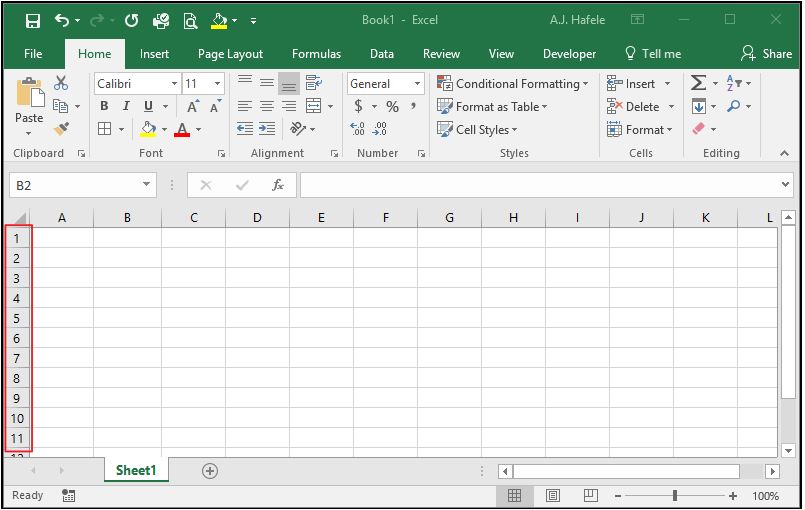Increase the indent
The height and width of the screenshot is (510, 805).
point(267,128)
